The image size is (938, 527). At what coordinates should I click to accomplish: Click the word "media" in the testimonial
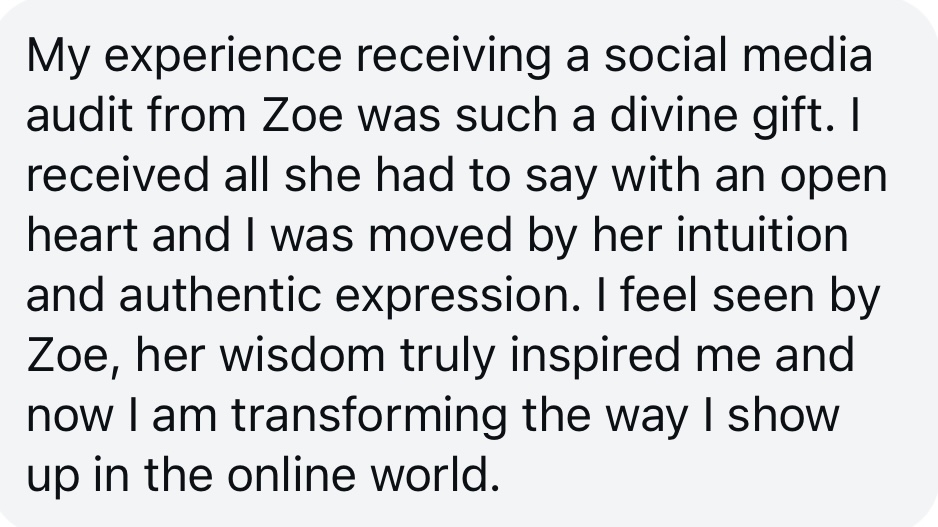click(x=812, y=58)
